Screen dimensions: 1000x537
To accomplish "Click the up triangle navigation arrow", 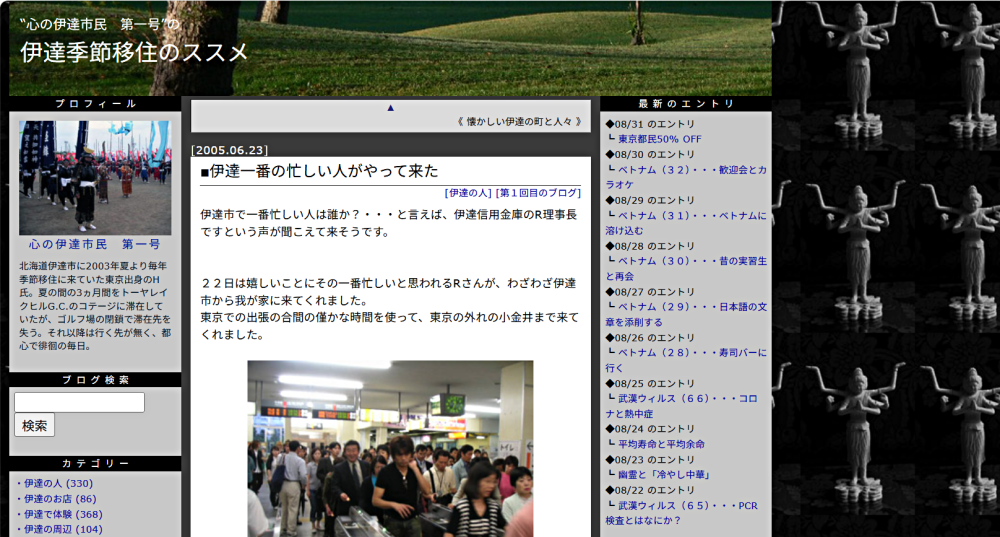I will [391, 107].
